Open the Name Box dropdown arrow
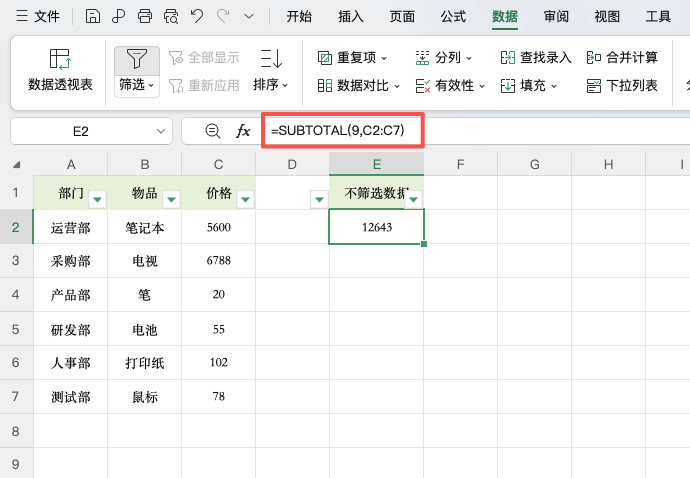Viewport: 690px width, 478px height. point(161,131)
